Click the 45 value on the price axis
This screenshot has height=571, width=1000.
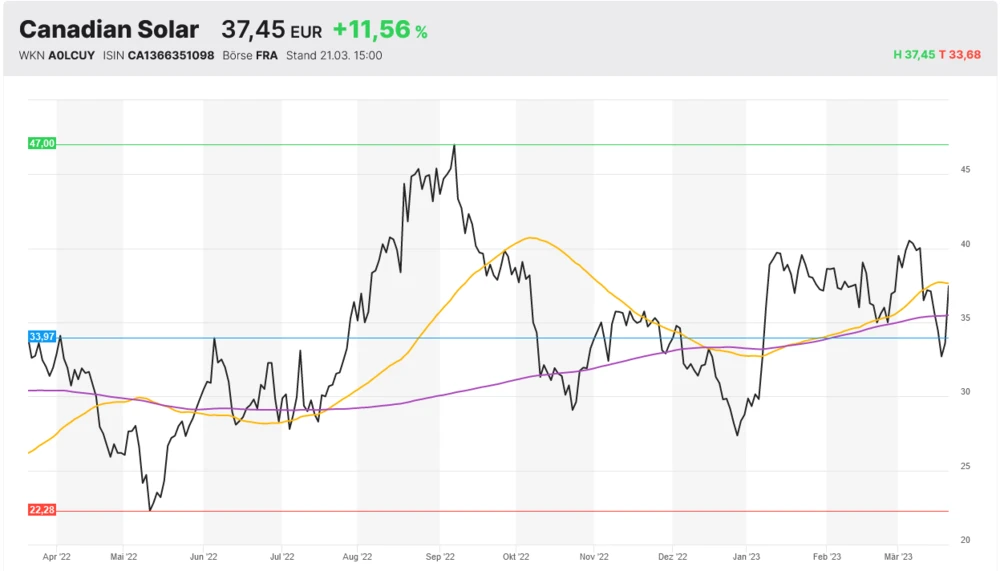coord(966,170)
